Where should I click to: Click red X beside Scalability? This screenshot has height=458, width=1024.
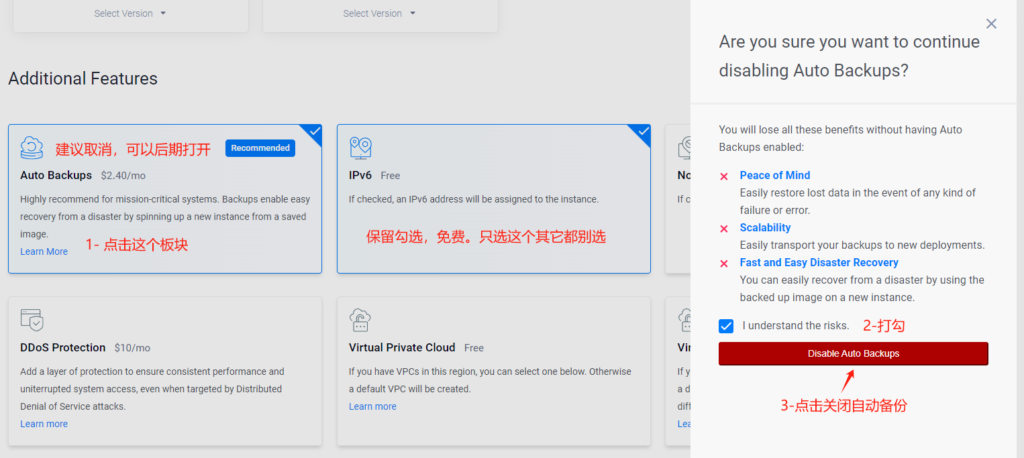(724, 228)
